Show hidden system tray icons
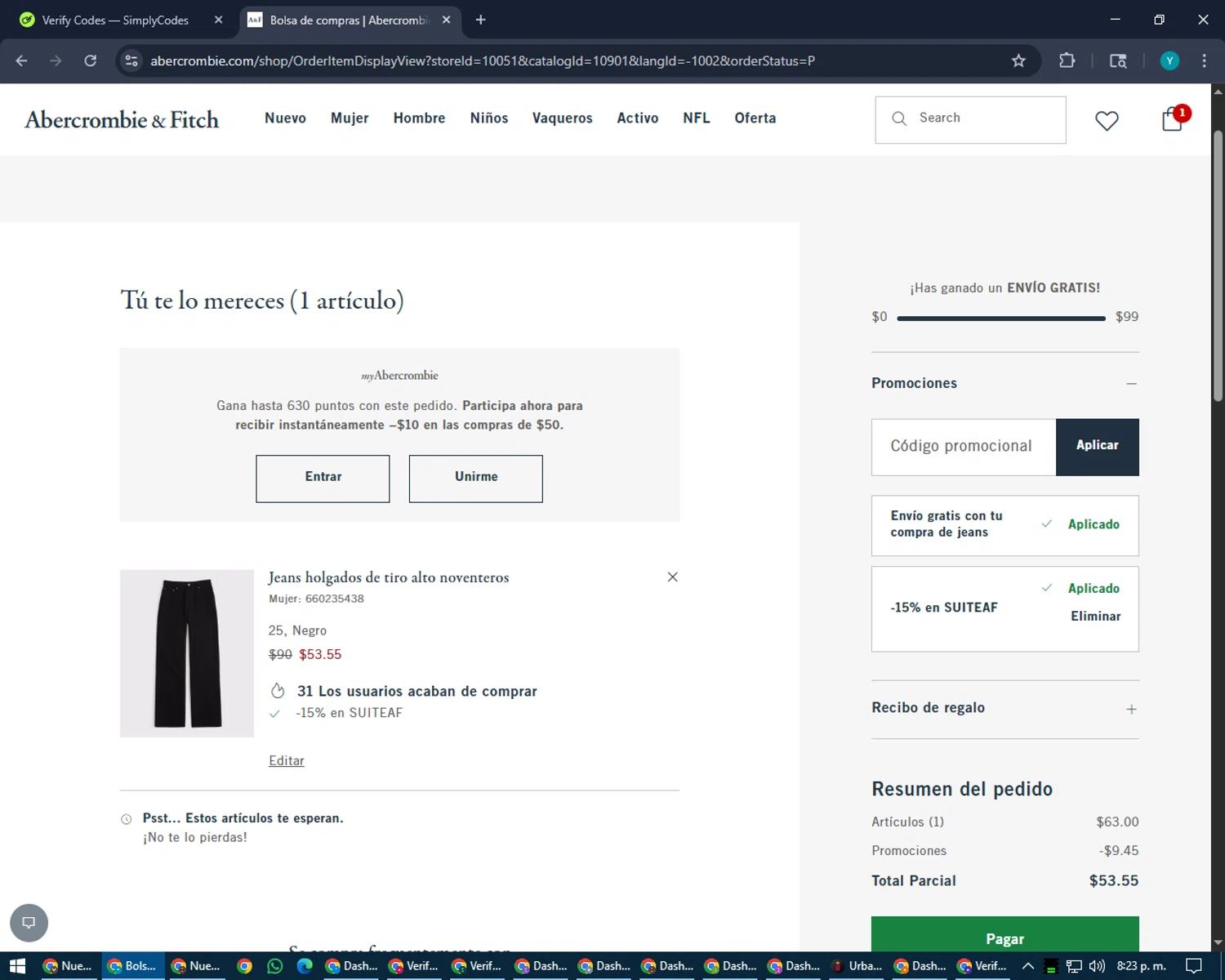 pos(1028,966)
